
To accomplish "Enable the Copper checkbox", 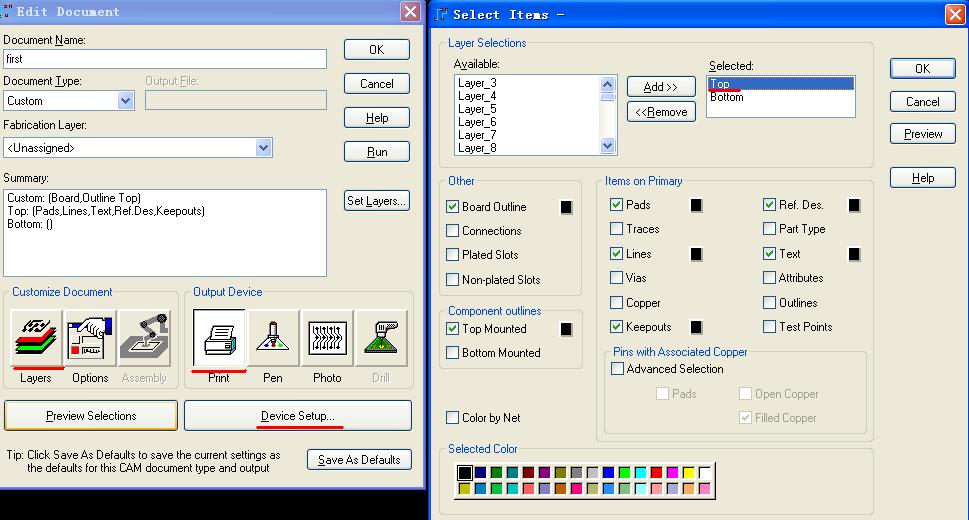I will point(616,302).
